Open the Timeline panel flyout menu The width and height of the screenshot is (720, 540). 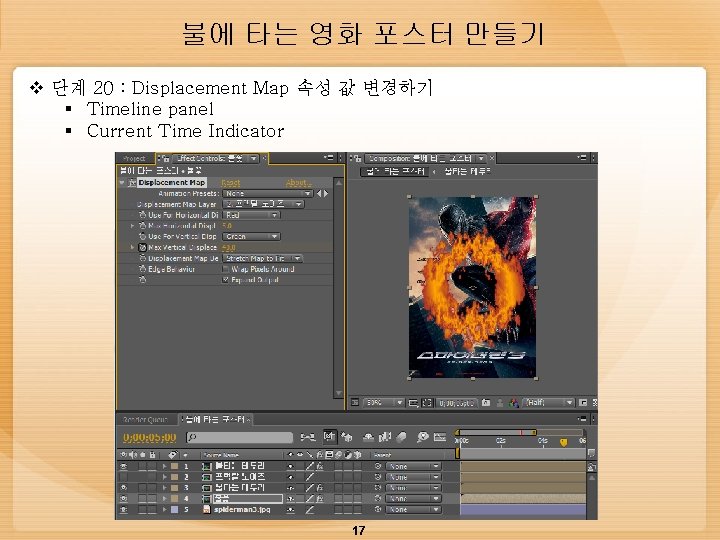(582, 419)
